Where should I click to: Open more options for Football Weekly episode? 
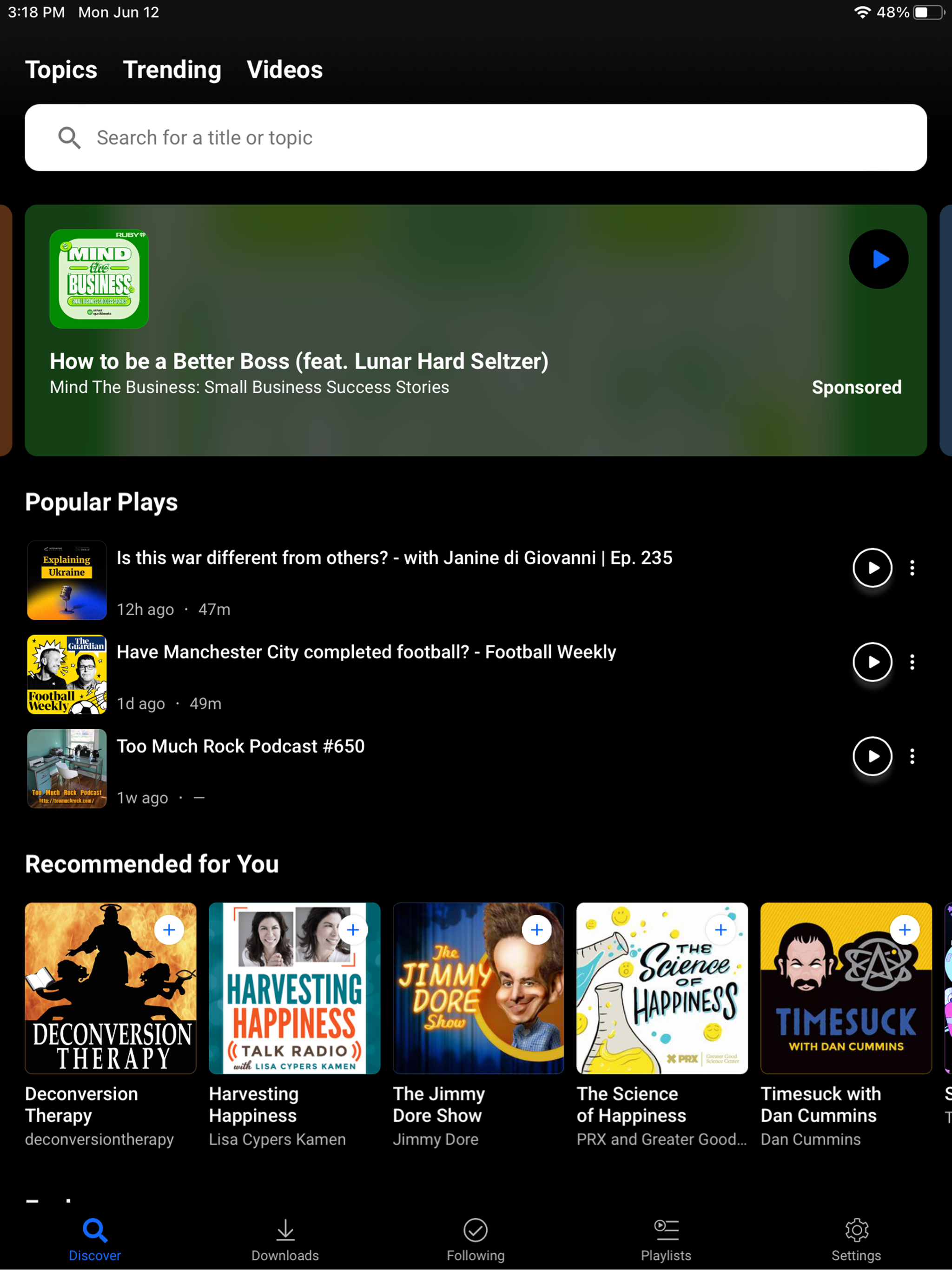click(912, 662)
